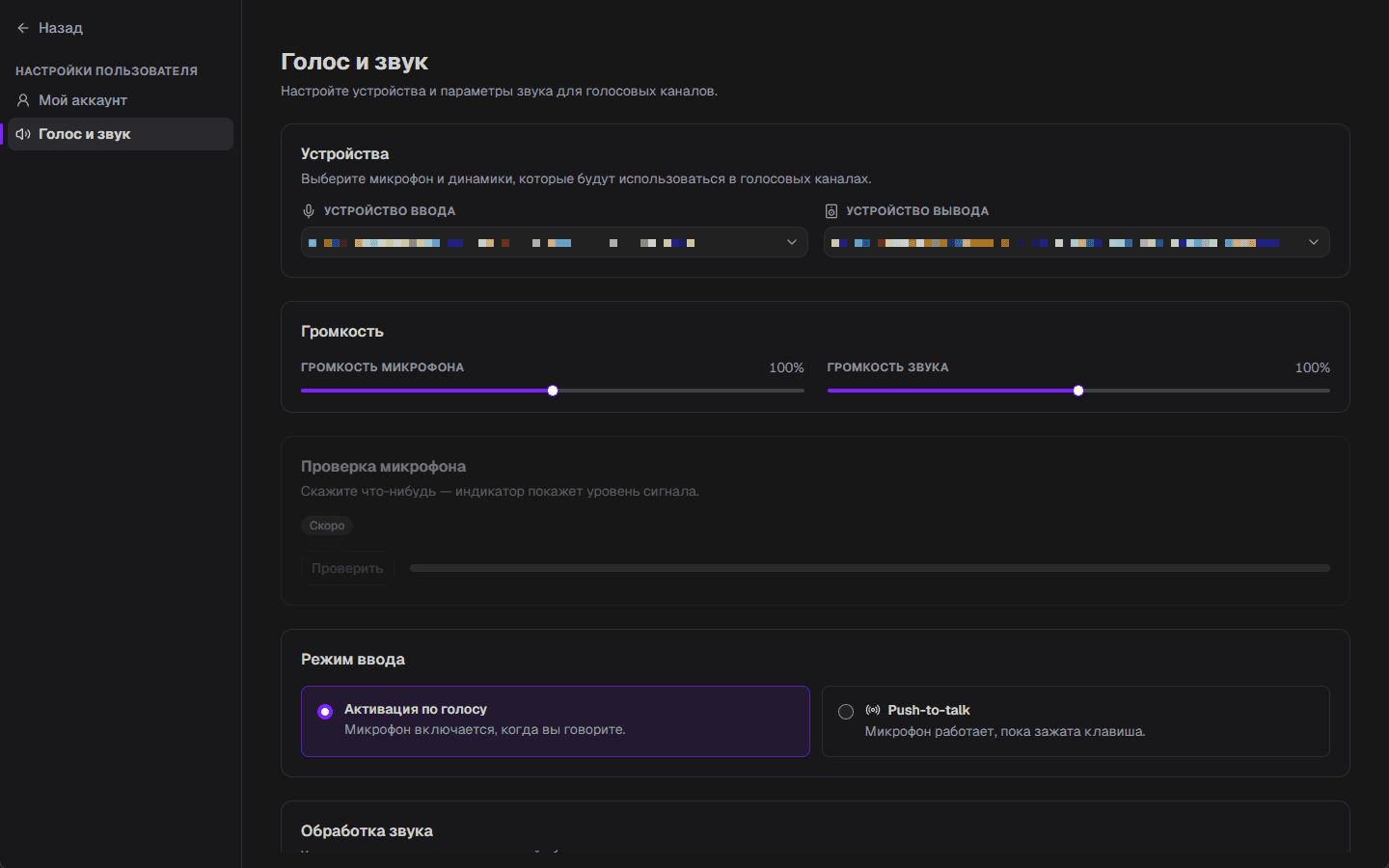Viewport: 1389px width, 868px height.
Task: Click the speaker icon beside Голос и звук
Action: coord(23,134)
